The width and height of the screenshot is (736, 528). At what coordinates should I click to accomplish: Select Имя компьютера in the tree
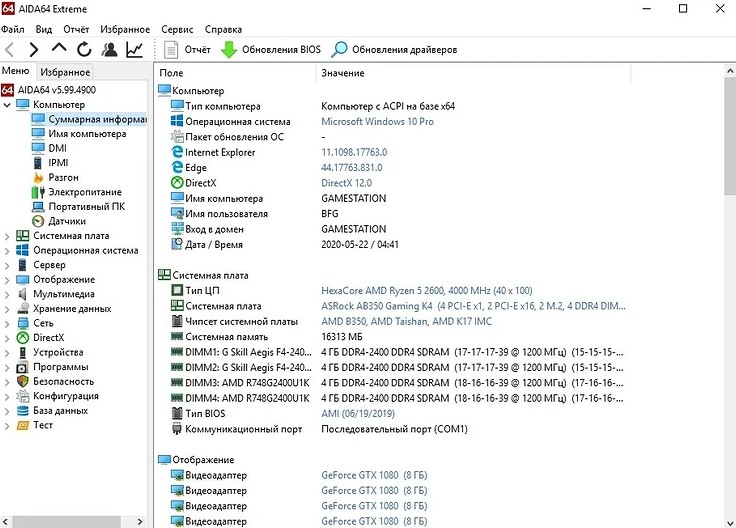(x=79, y=134)
